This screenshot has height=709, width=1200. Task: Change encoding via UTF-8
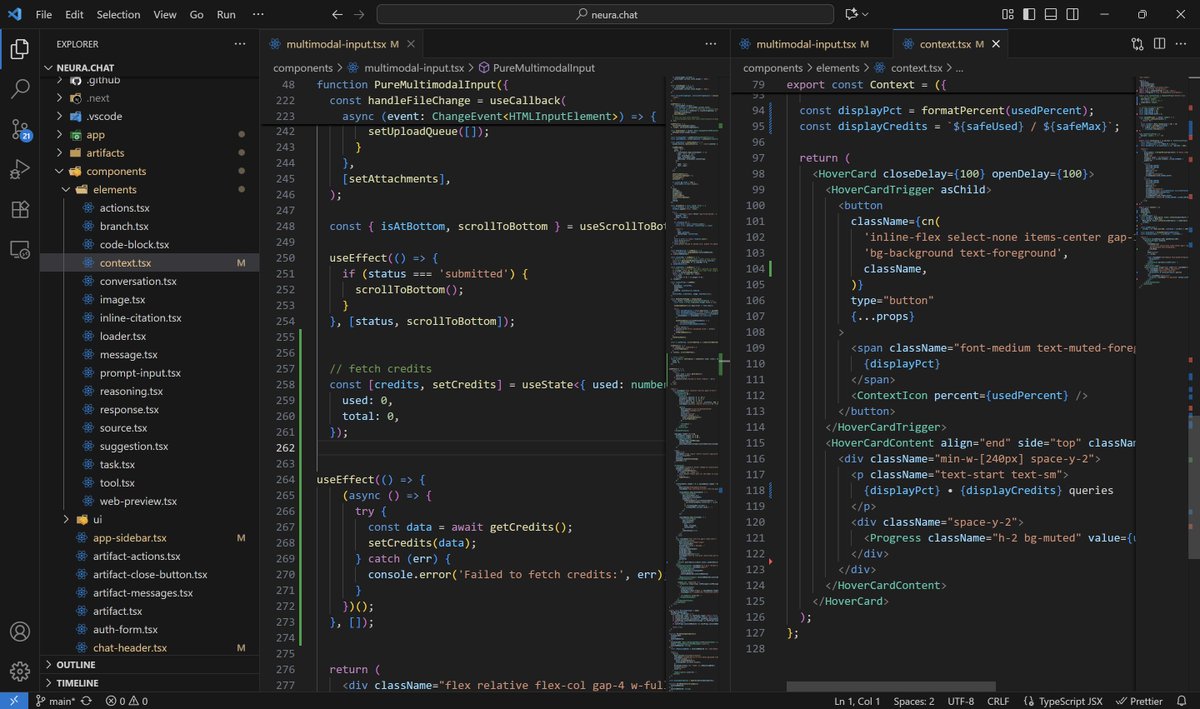pyautogui.click(x=960, y=701)
